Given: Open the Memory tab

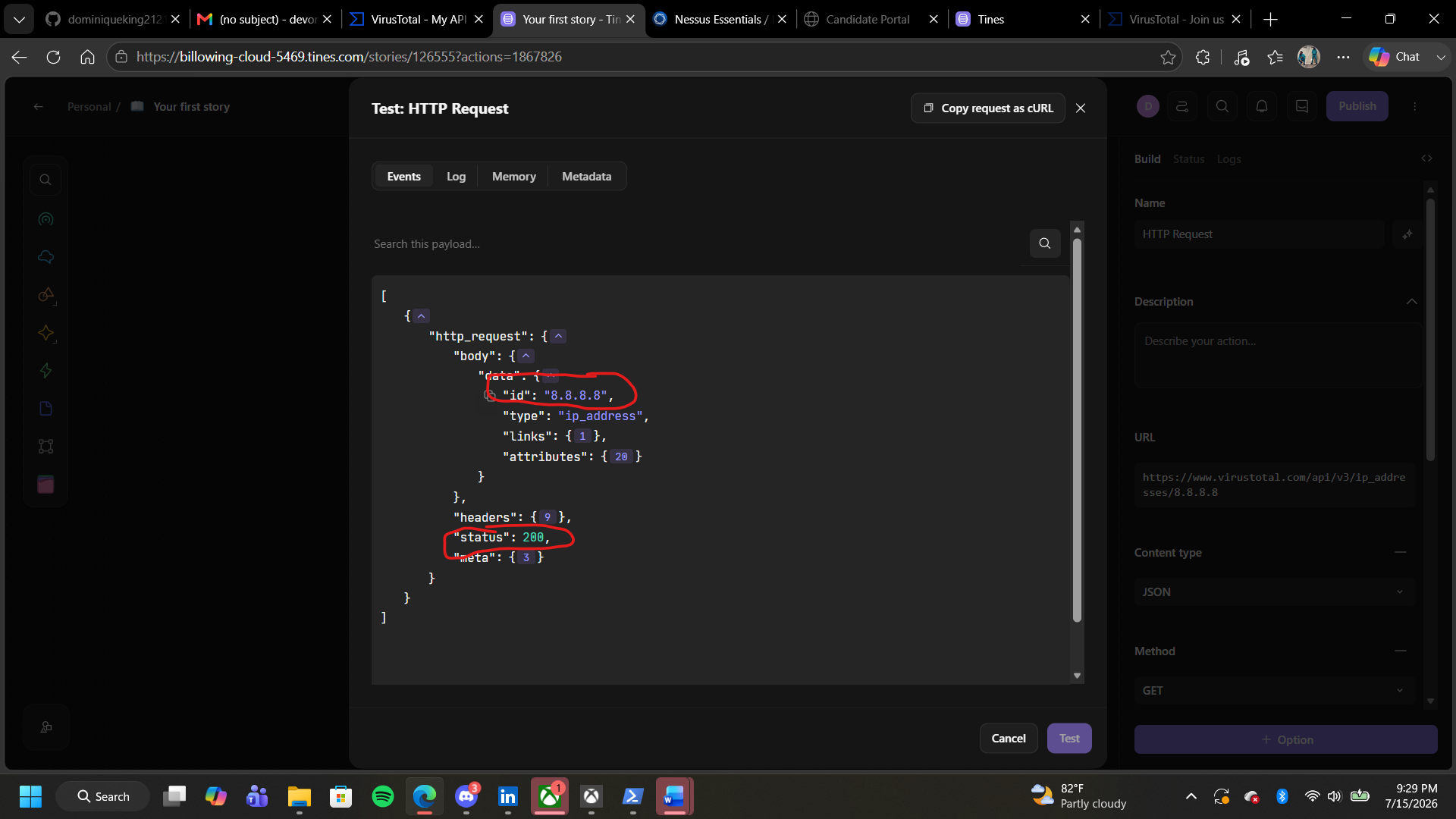Looking at the screenshot, I should 513,176.
